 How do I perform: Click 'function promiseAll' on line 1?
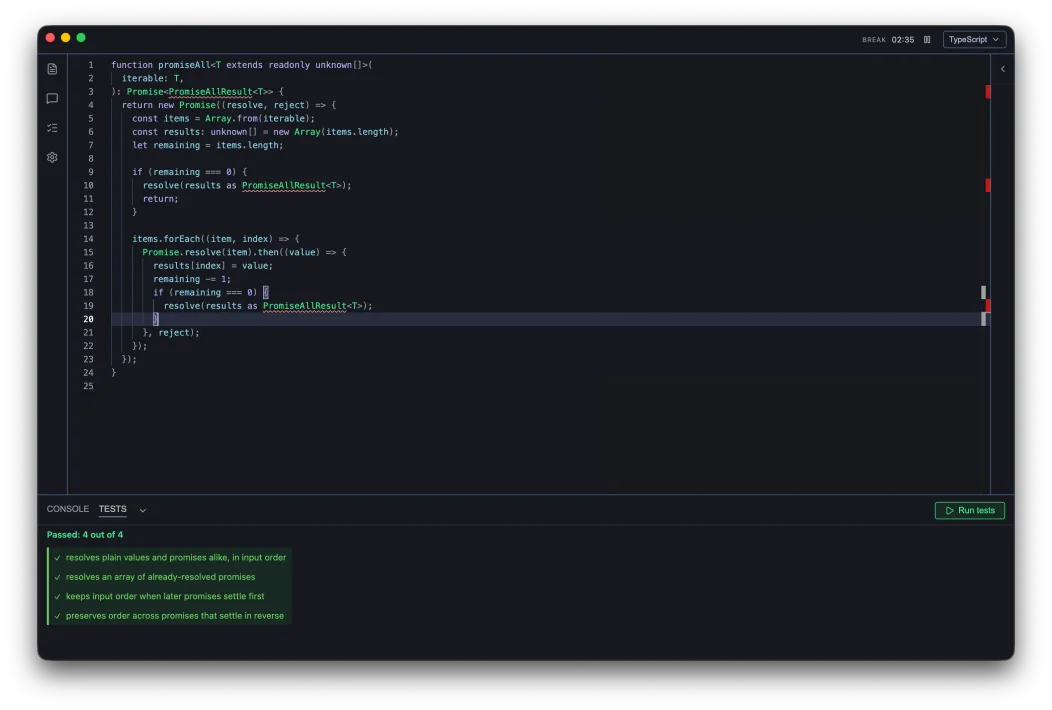pos(160,65)
